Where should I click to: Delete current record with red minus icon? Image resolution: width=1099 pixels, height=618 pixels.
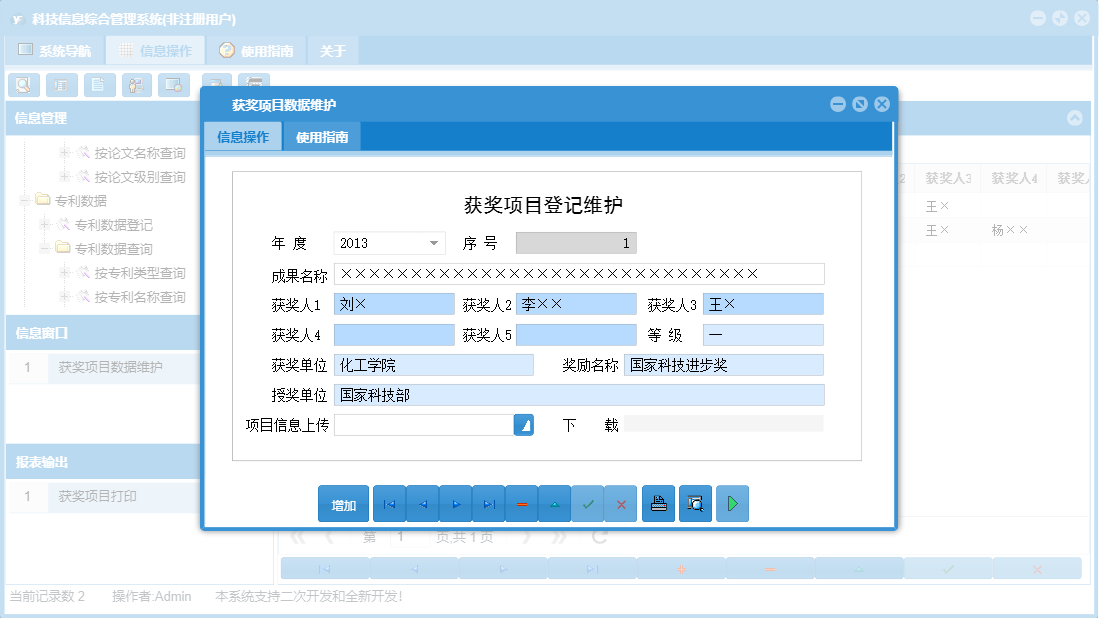point(521,503)
